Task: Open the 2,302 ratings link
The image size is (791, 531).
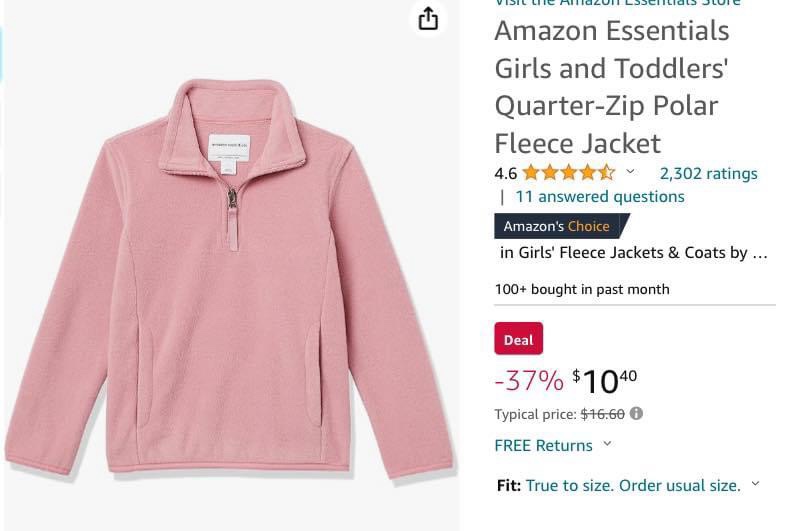Action: tap(708, 173)
